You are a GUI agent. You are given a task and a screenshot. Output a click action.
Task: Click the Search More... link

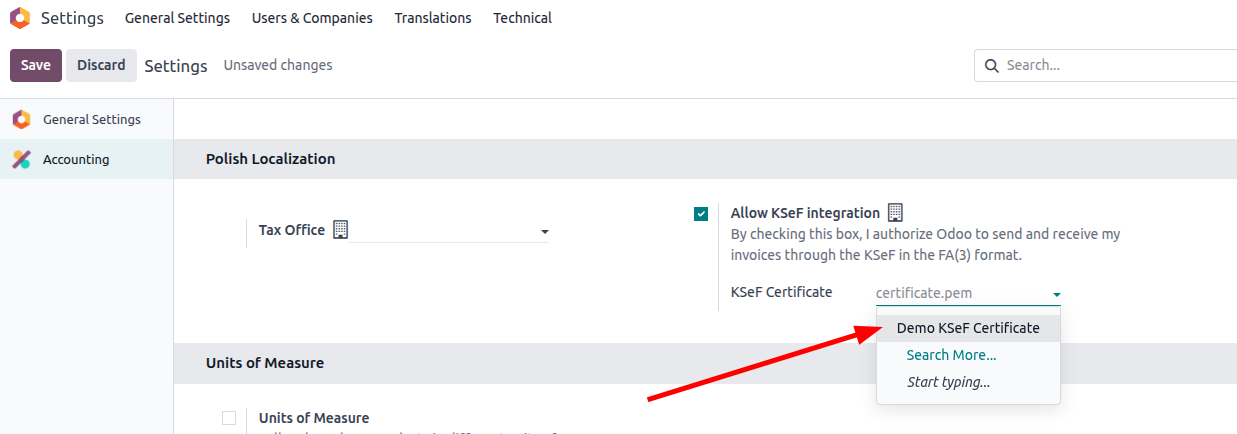click(951, 355)
